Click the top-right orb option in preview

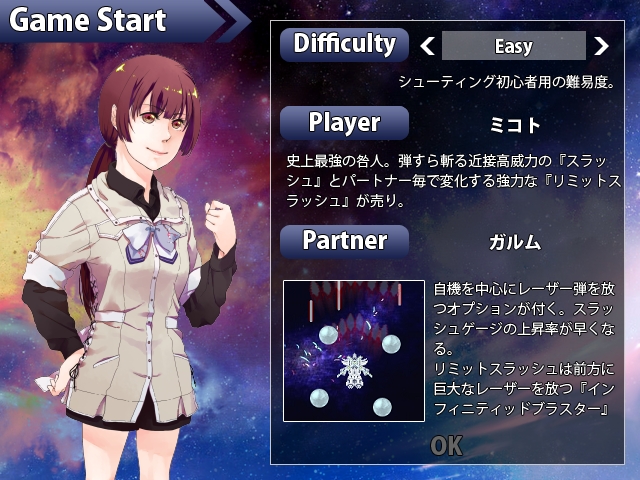coord(391,344)
